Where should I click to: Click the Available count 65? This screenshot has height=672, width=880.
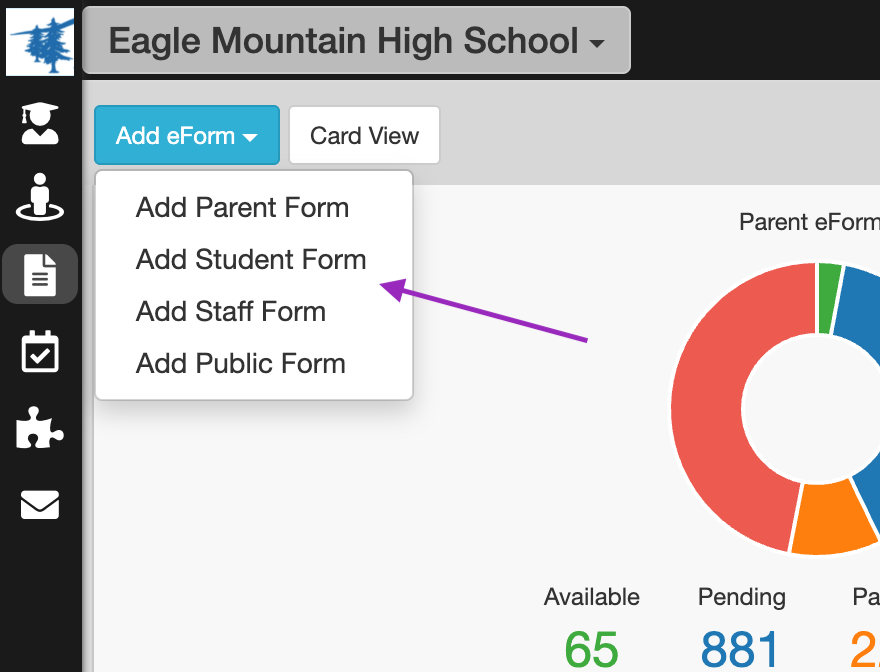591,648
